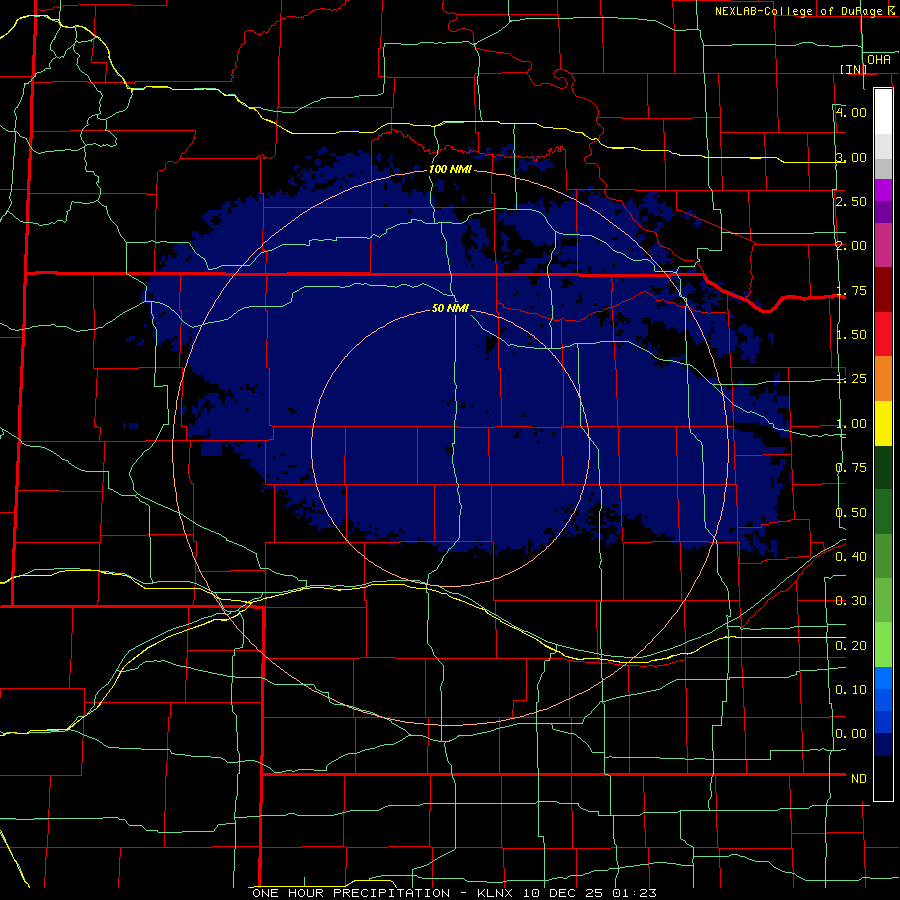The height and width of the screenshot is (900, 900).
Task: Click the 0.30 legend value
Action: pyautogui.click(x=851, y=600)
